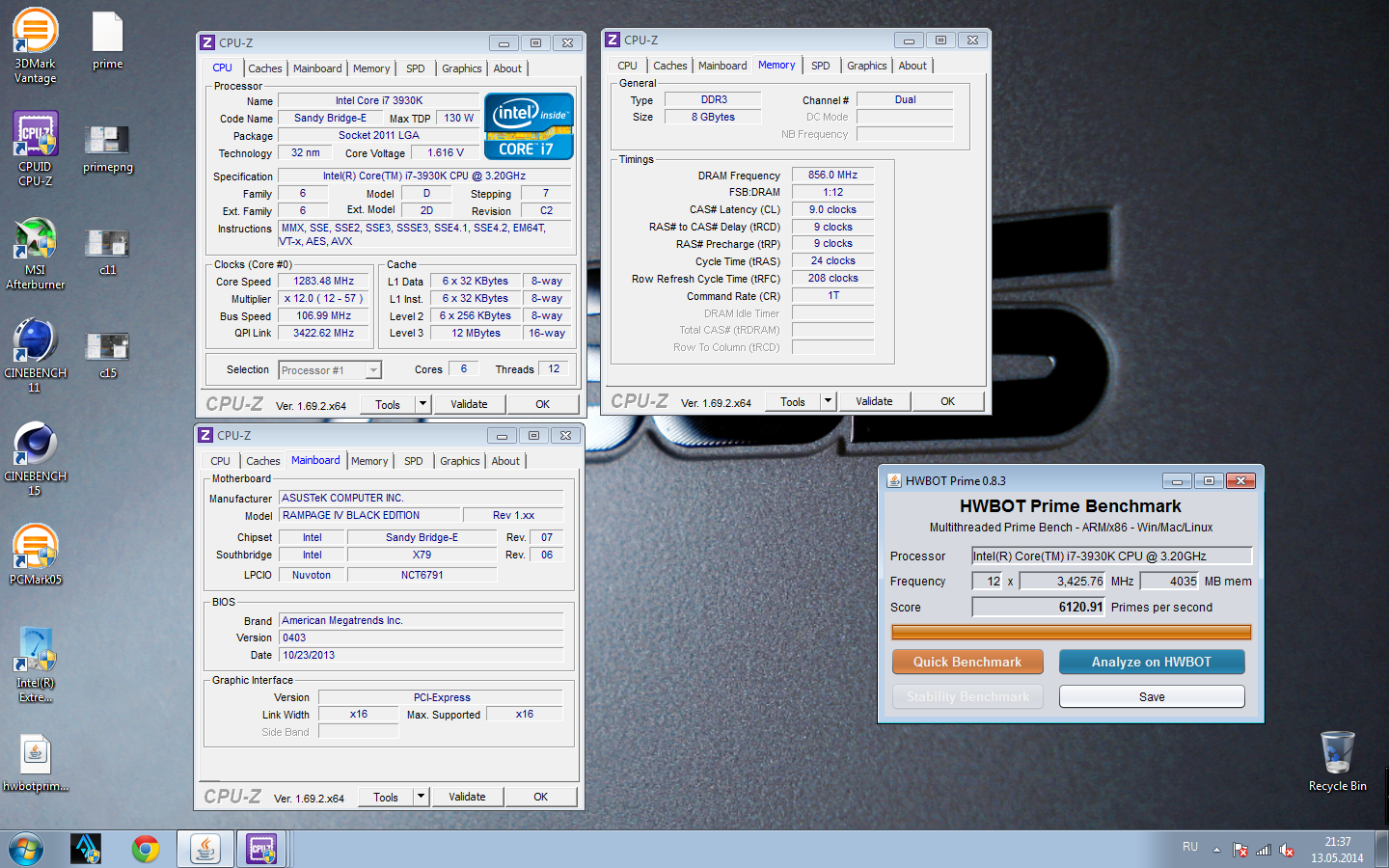Launch MSI Afterburner desktop shortcut
Viewport: 1389px width, 868px height.
[x=36, y=253]
